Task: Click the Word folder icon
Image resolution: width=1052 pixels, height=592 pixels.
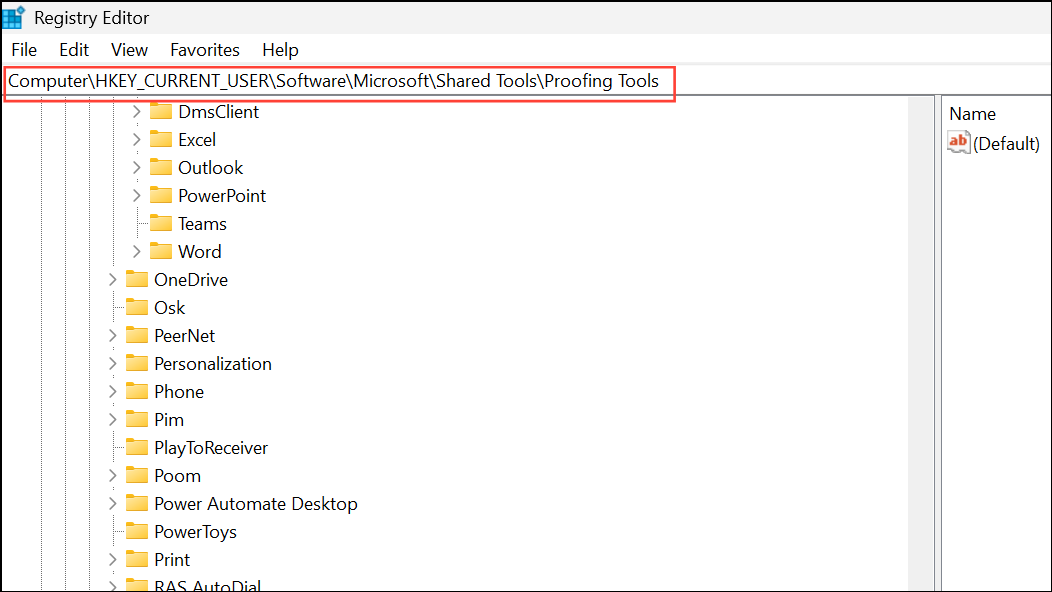Action: [160, 251]
